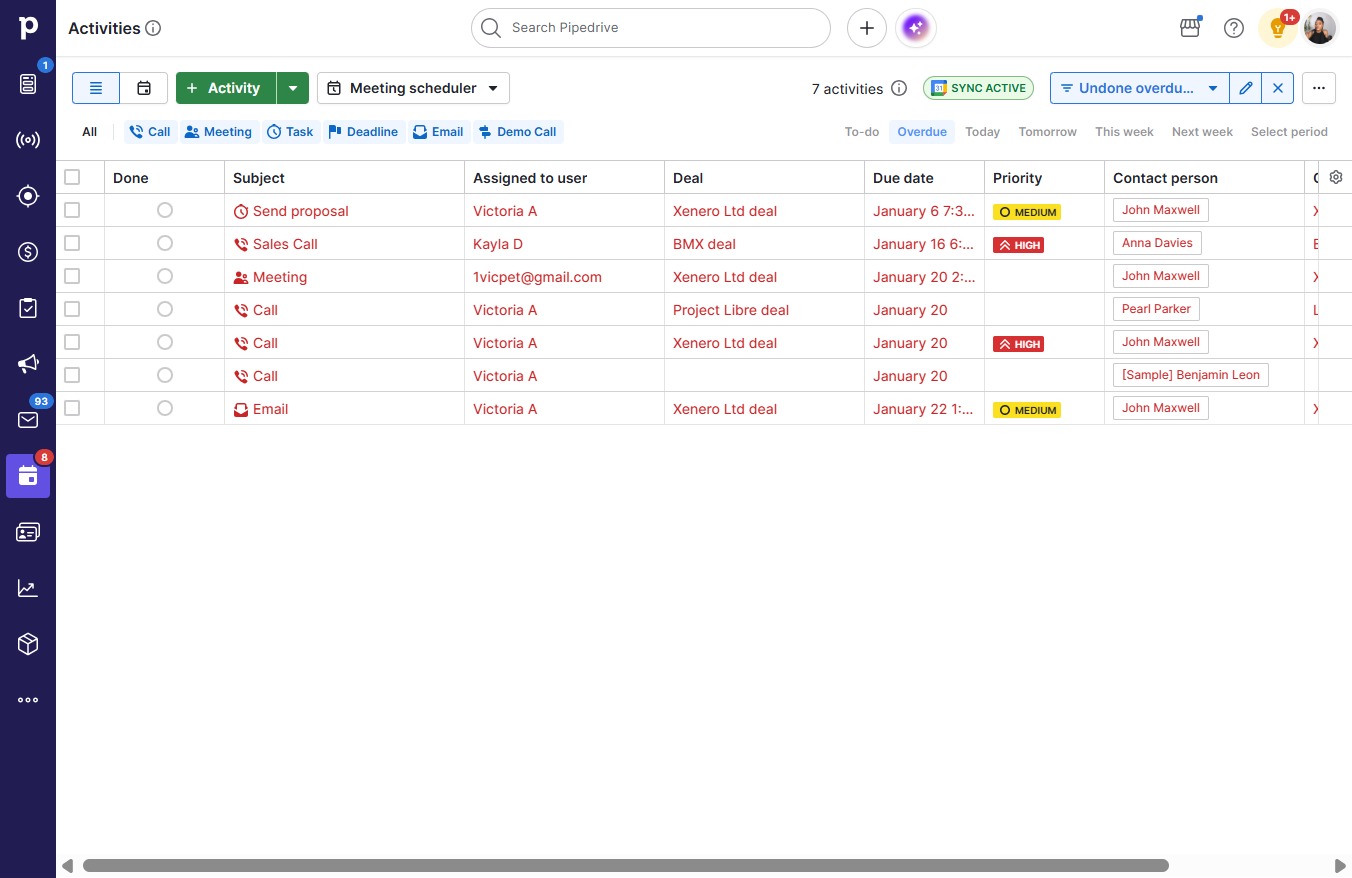
Task: Check the Sales Call row checkbox
Action: pyautogui.click(x=72, y=243)
